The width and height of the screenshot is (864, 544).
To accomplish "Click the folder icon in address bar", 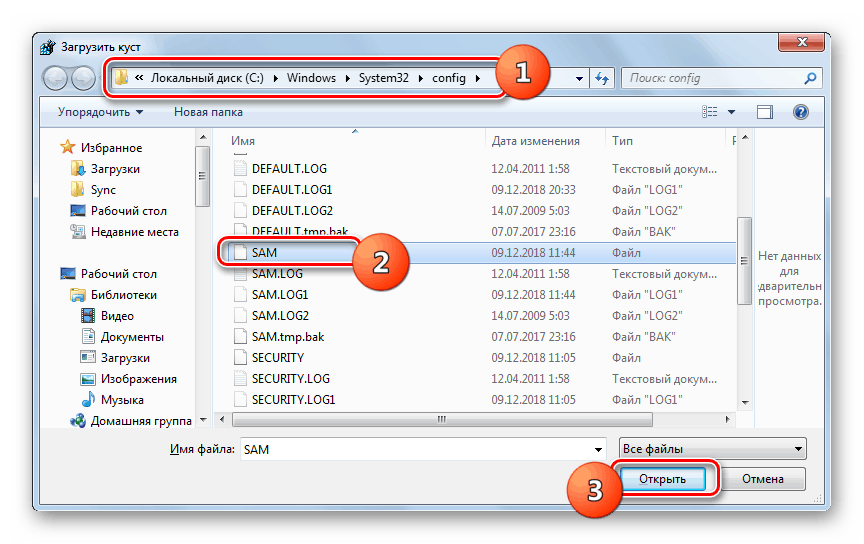I will (121, 78).
